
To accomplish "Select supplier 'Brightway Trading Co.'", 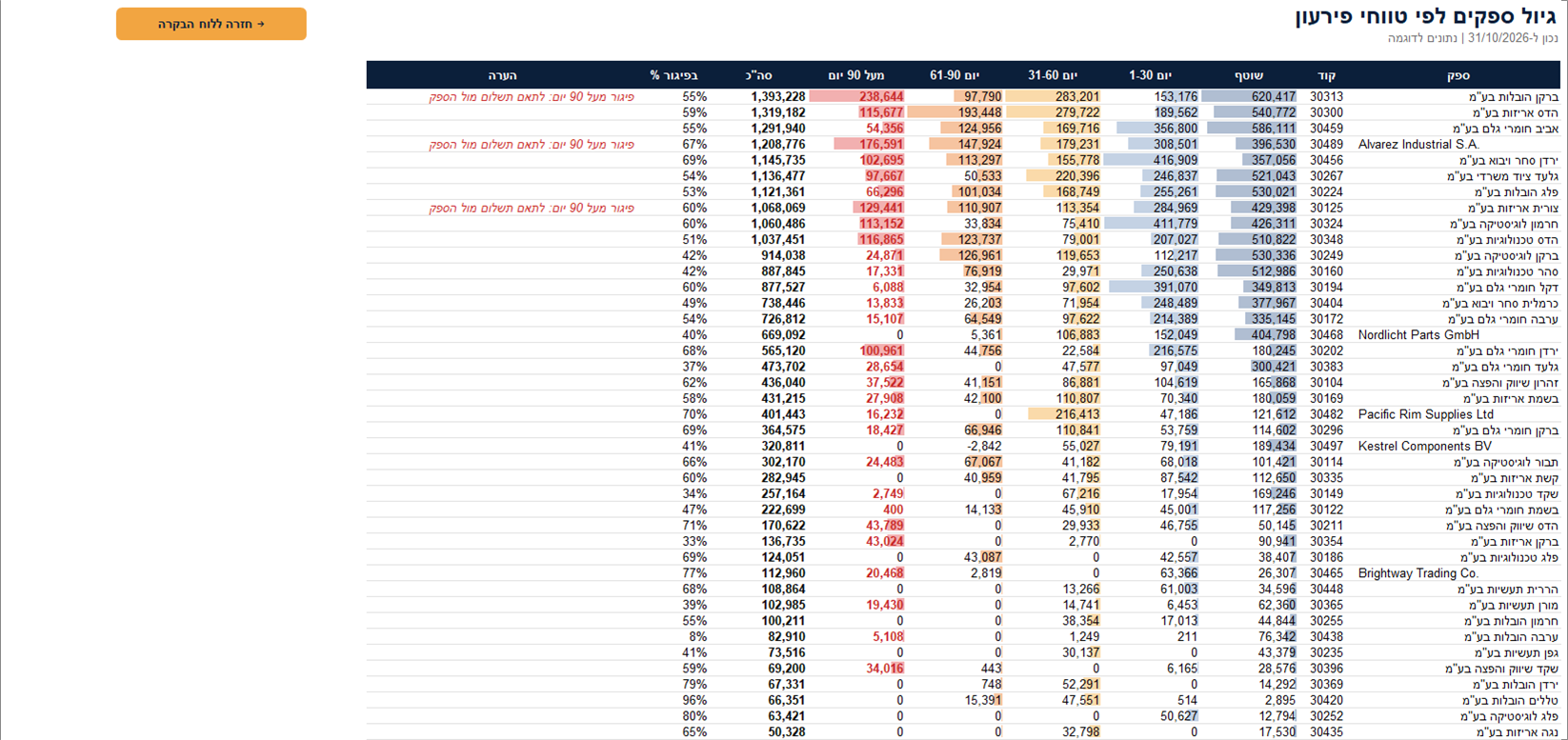I will [1418, 573].
